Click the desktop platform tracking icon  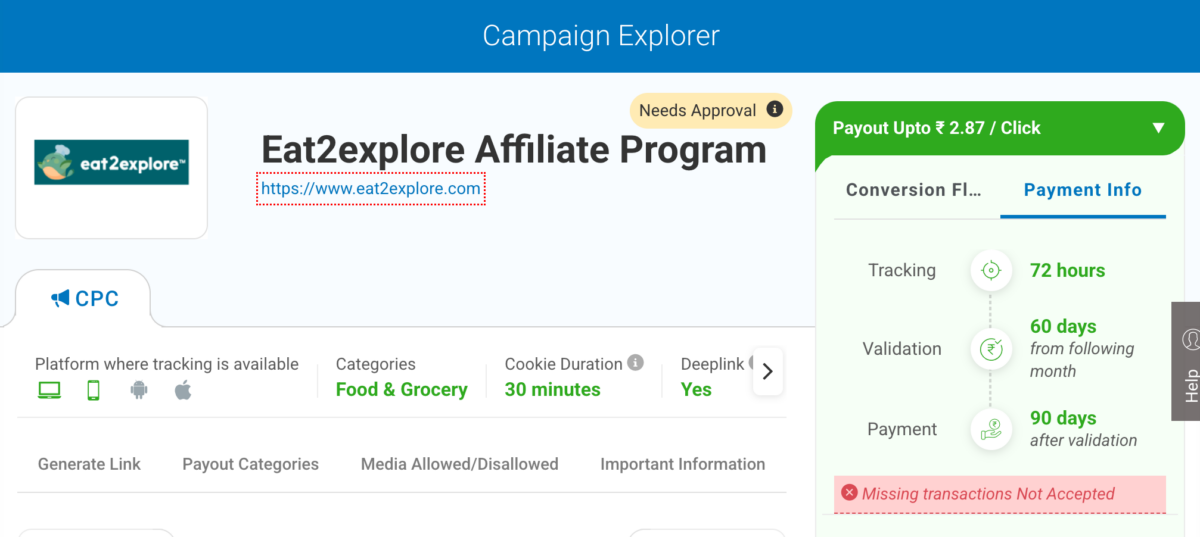(49, 391)
